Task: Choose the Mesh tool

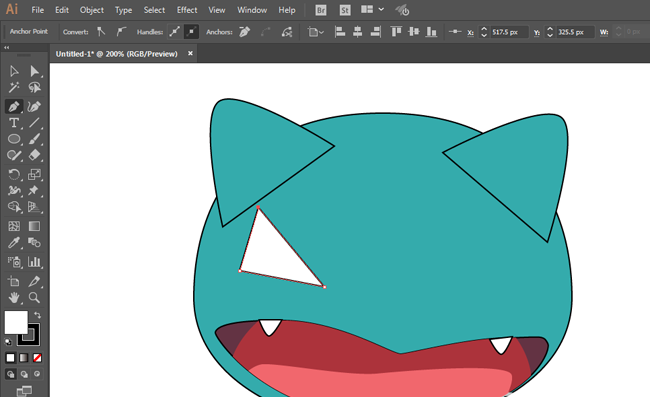Action: click(x=14, y=226)
